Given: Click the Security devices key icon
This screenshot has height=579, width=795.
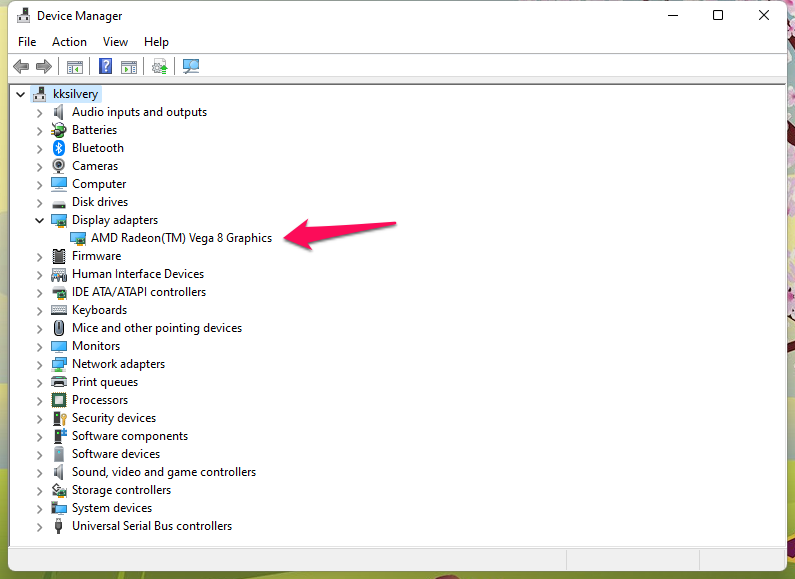Looking at the screenshot, I should pos(59,418).
